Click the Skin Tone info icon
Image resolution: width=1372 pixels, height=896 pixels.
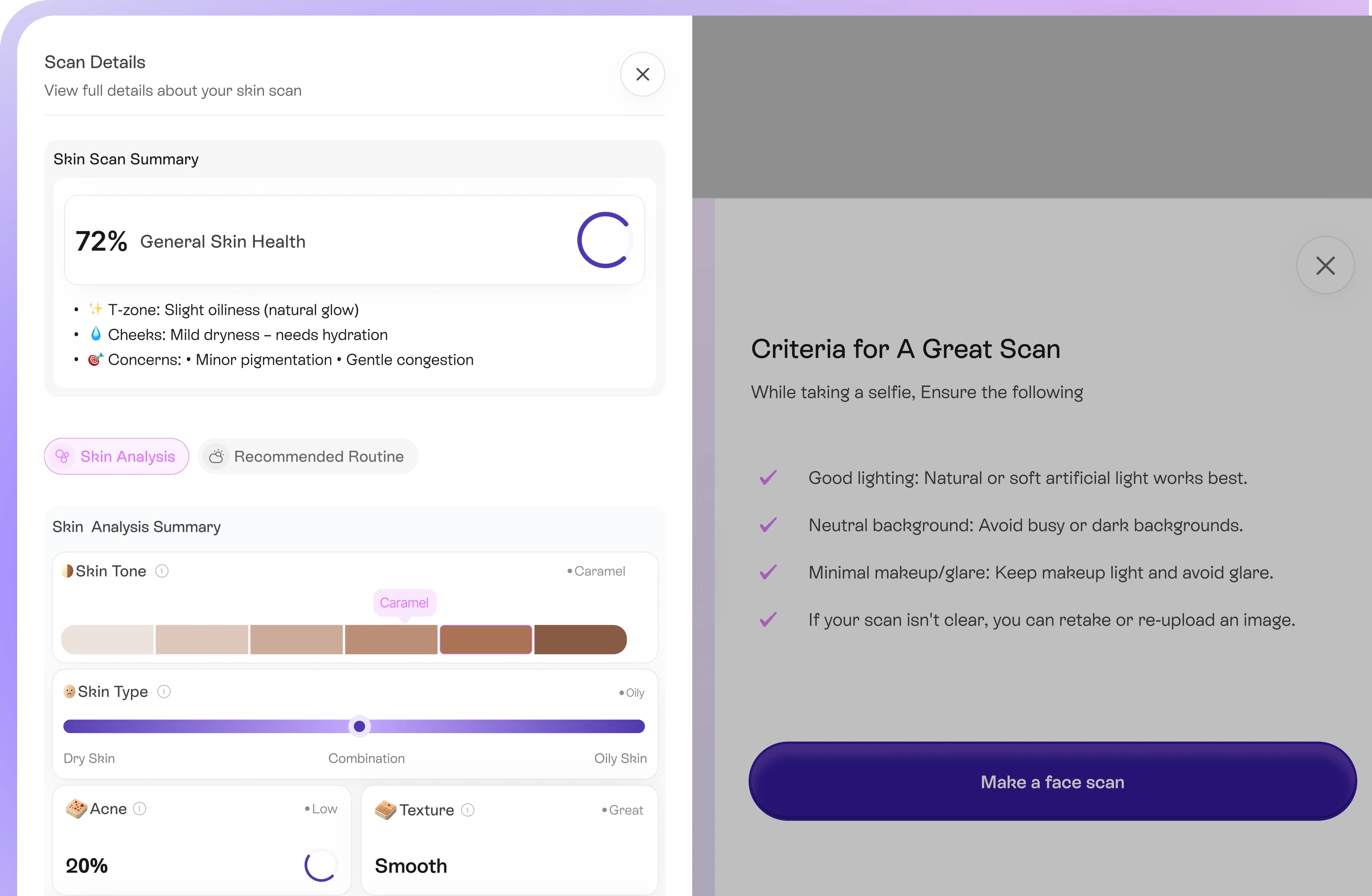(x=162, y=571)
